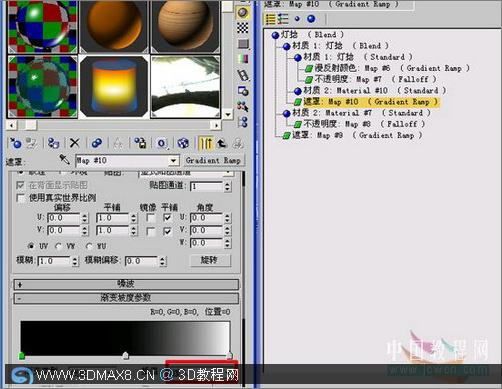Uncheck the V 平铺 tile checkbox

[x=168, y=231]
